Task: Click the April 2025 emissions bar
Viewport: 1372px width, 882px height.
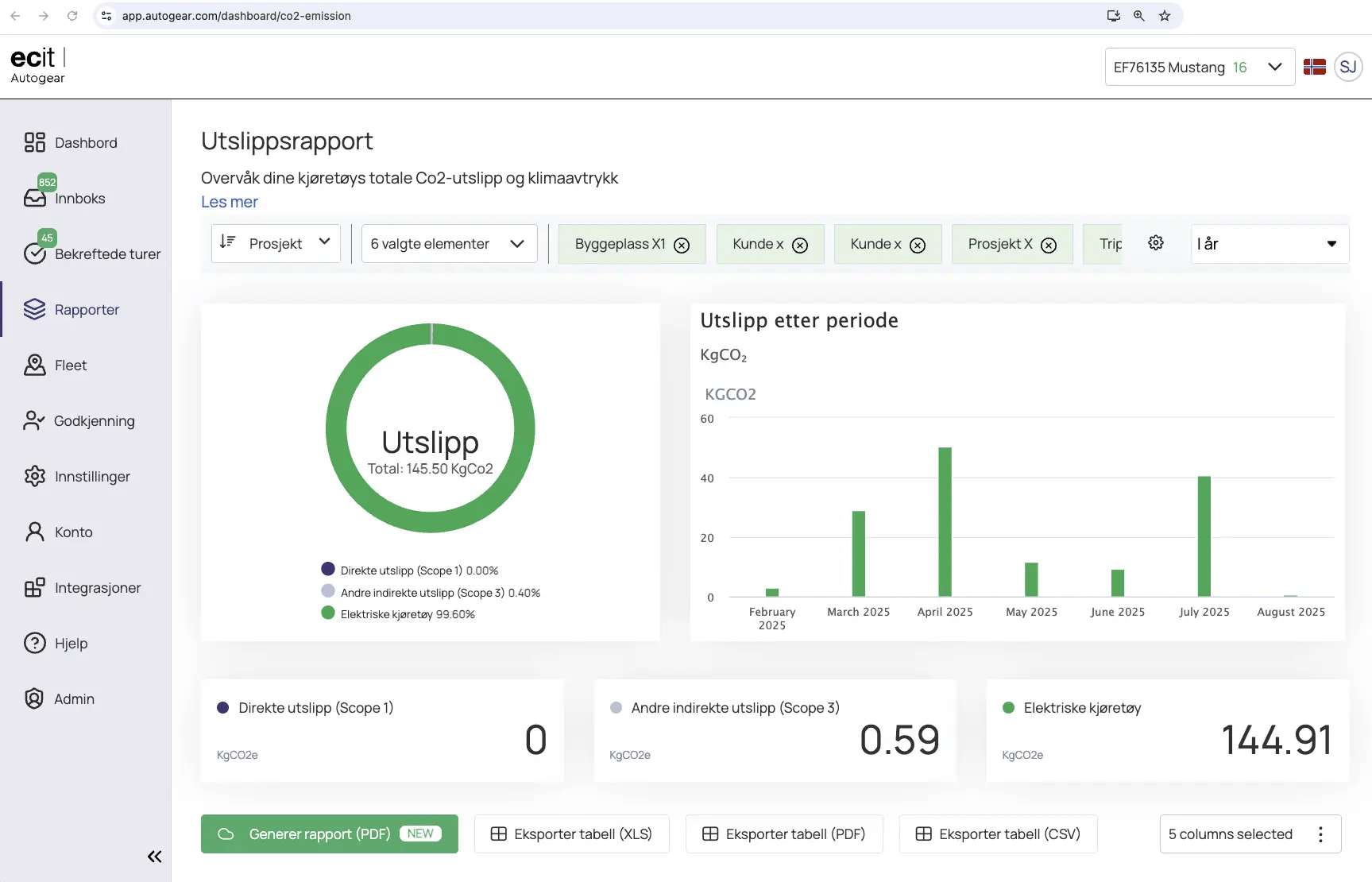Action: [x=945, y=521]
